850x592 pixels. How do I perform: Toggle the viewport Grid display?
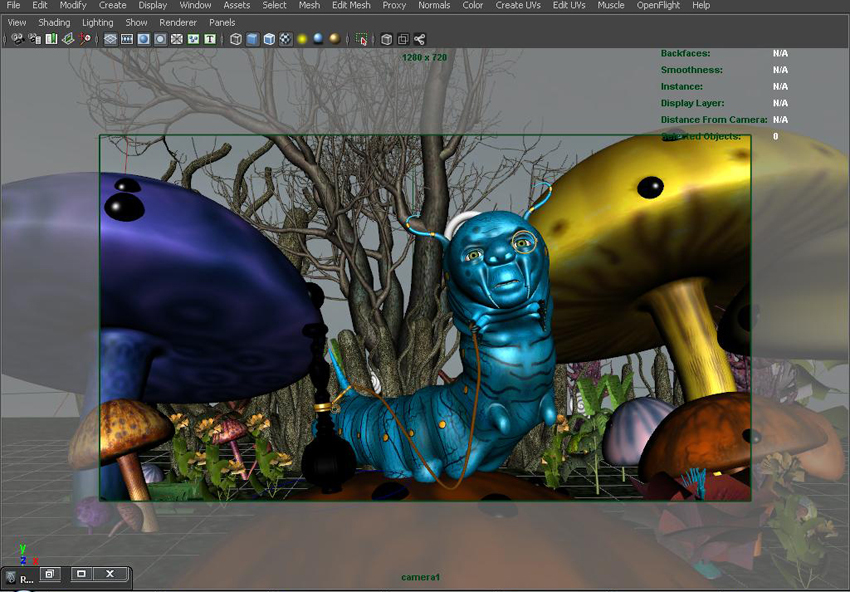click(x=111, y=39)
